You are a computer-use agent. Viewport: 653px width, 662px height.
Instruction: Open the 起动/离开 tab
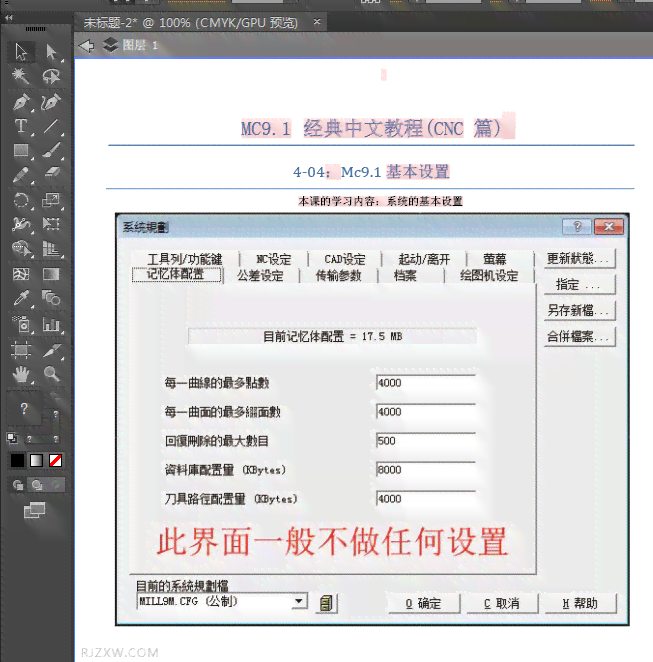[424, 259]
